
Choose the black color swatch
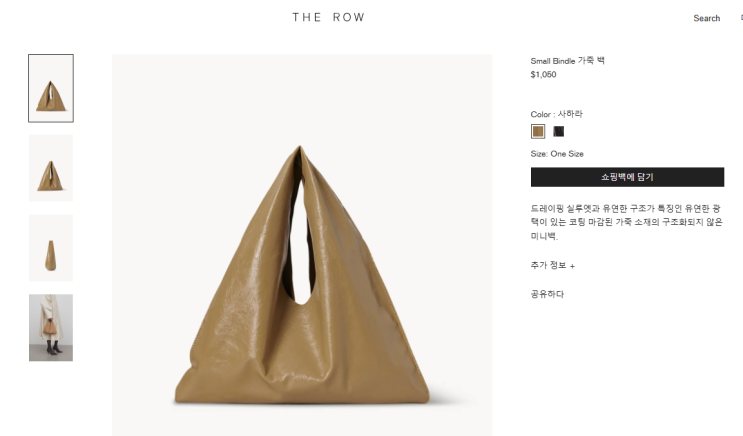point(559,131)
